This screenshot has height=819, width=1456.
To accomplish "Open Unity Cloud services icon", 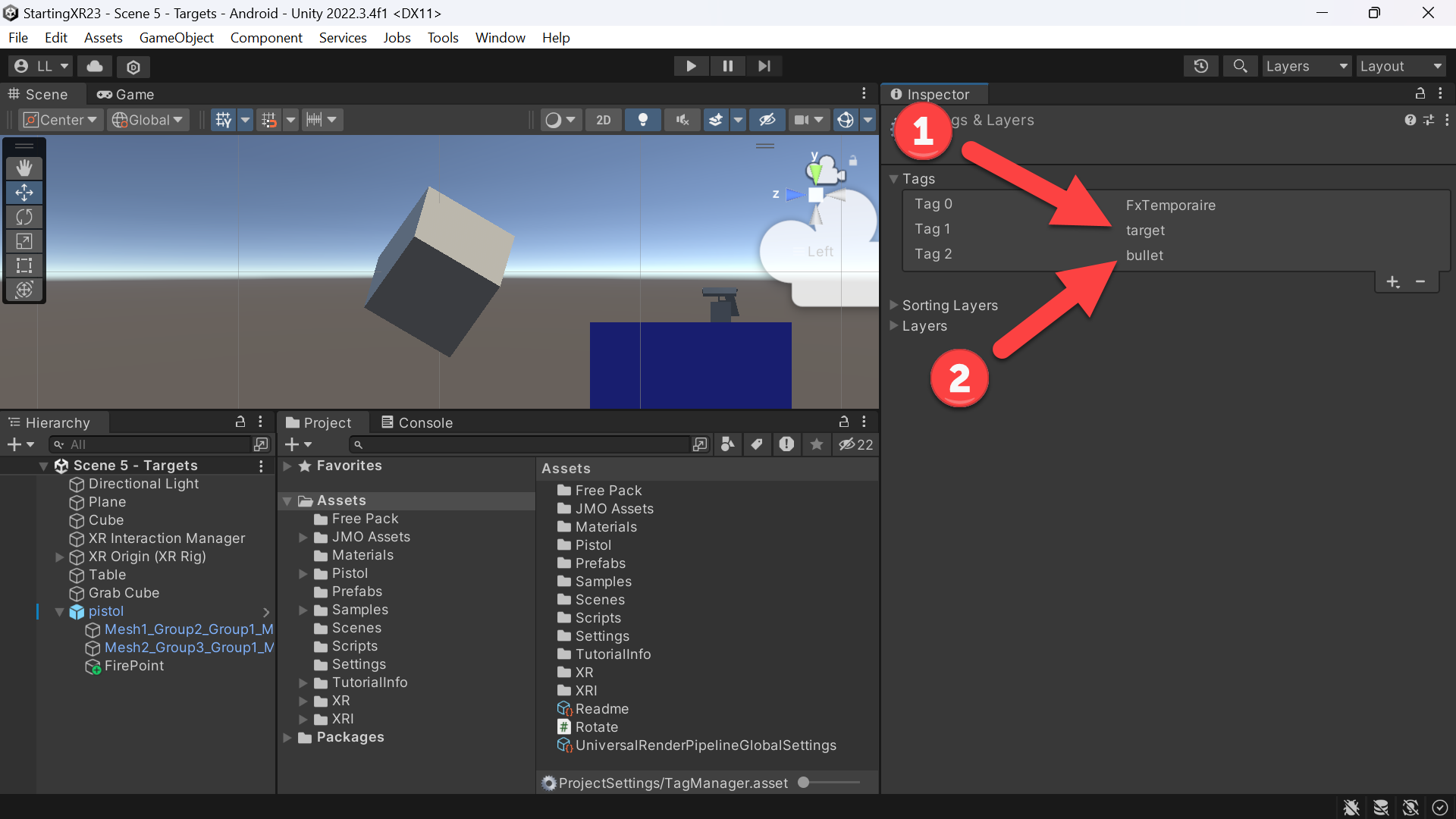I will pyautogui.click(x=95, y=66).
